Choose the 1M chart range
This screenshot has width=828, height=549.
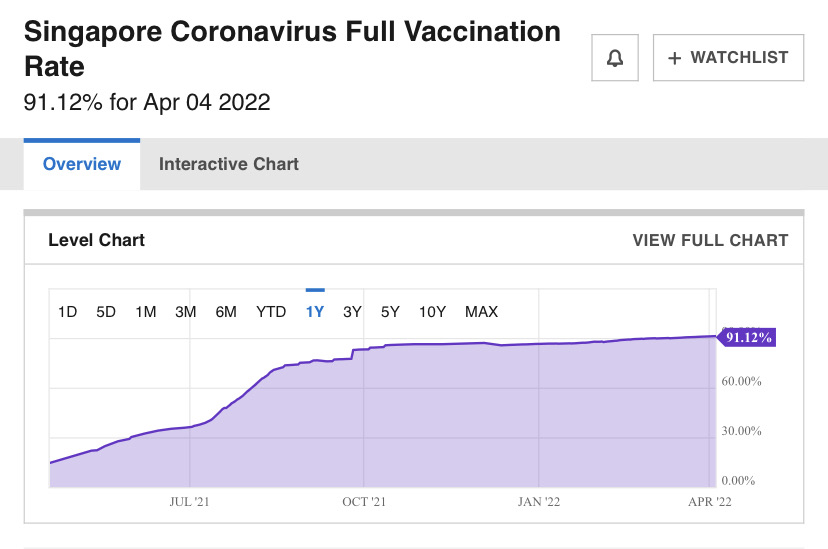pyautogui.click(x=146, y=312)
